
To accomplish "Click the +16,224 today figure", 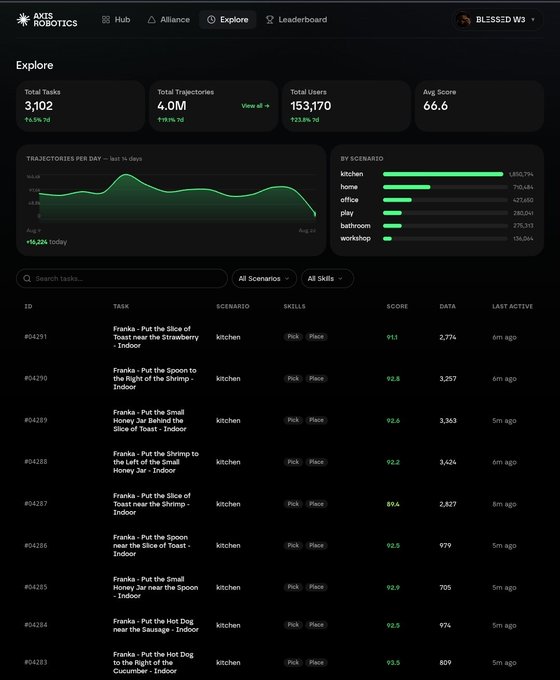I will pos(46,242).
